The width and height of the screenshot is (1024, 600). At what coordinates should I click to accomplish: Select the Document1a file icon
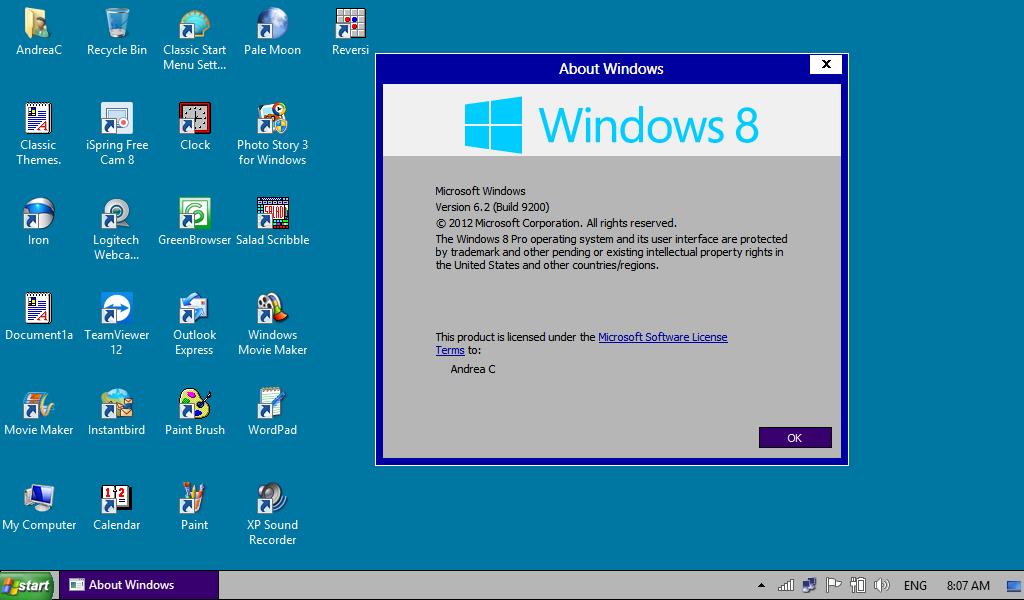tap(39, 308)
